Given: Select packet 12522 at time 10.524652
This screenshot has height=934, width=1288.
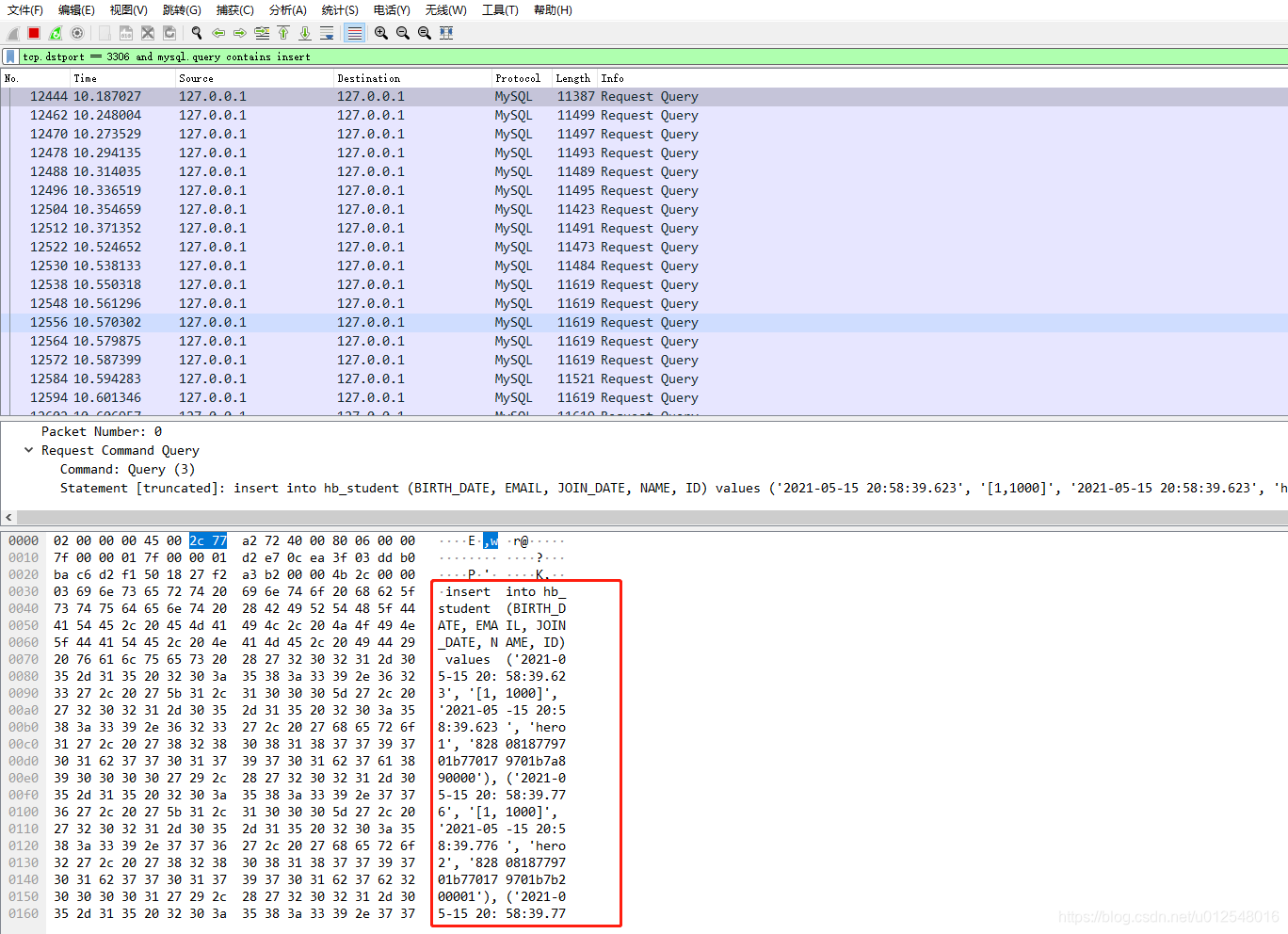Looking at the screenshot, I should (644, 247).
